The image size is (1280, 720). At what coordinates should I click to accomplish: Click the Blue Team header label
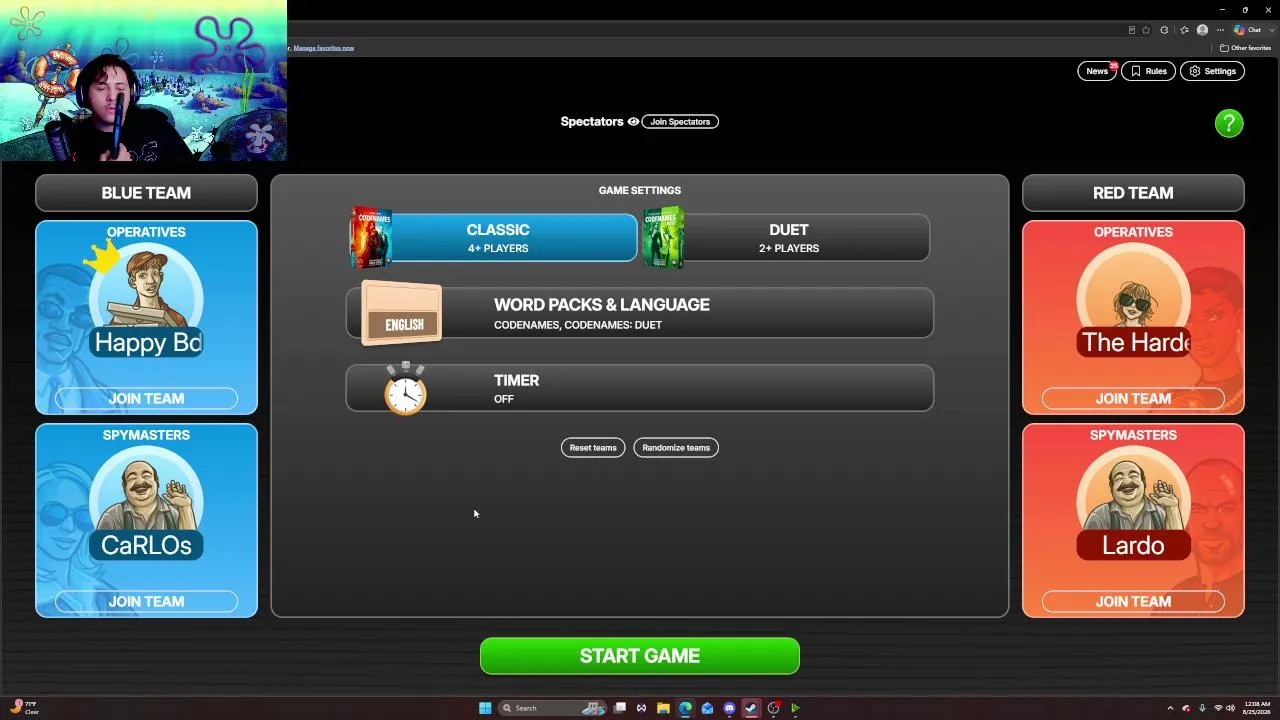pos(146,193)
